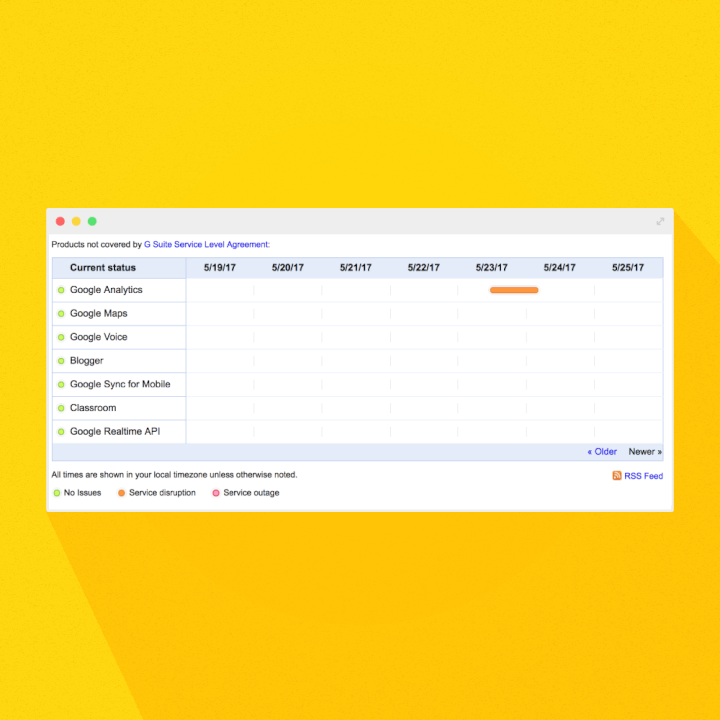Click the status dot next to Google Maps
720x720 pixels.
pyautogui.click(x=61, y=314)
